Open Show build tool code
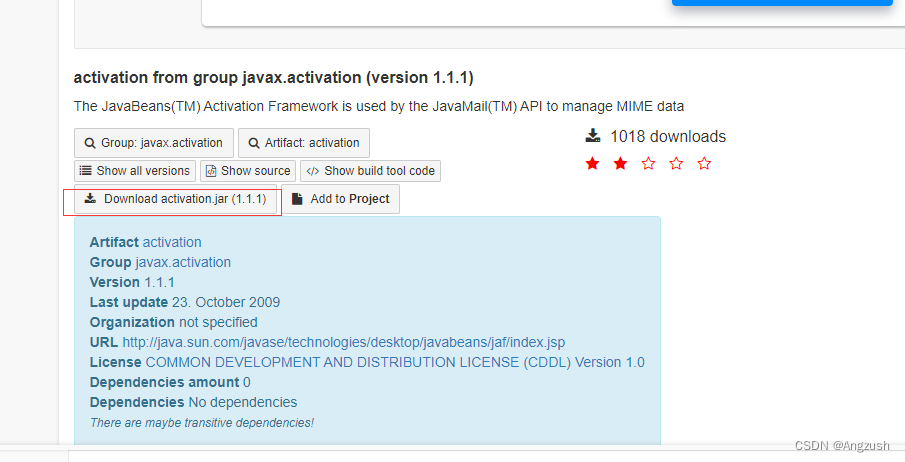 pyautogui.click(x=371, y=171)
